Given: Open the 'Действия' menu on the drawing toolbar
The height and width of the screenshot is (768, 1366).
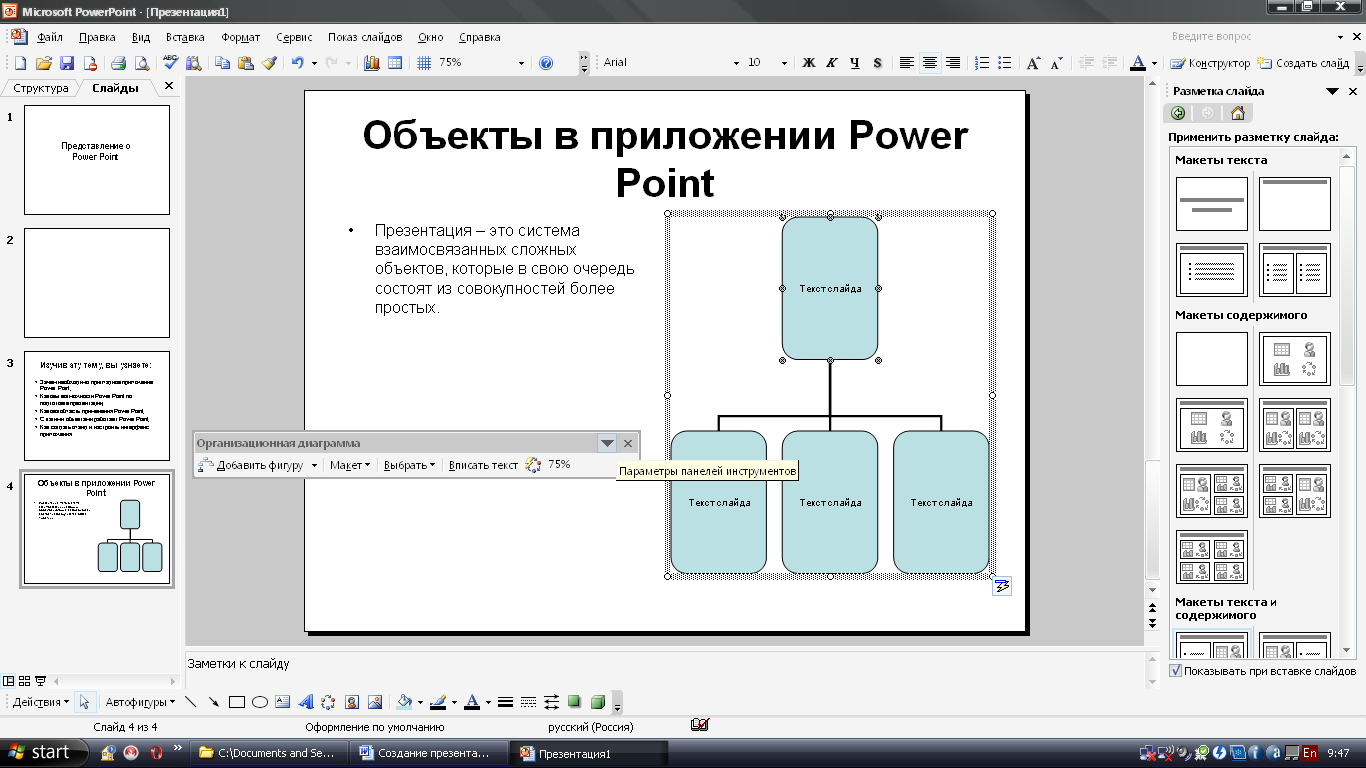Looking at the screenshot, I should tap(41, 702).
